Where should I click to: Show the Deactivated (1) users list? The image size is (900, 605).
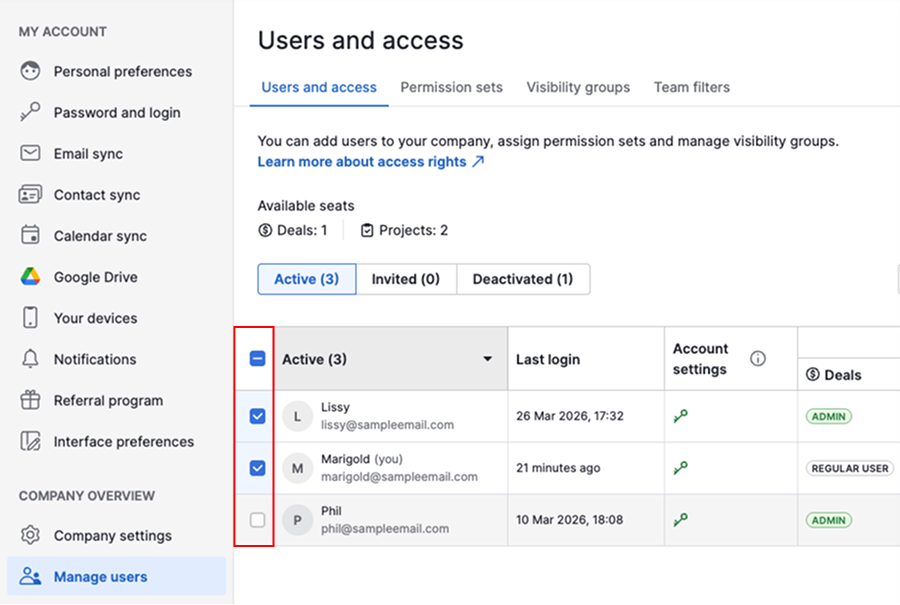(523, 279)
